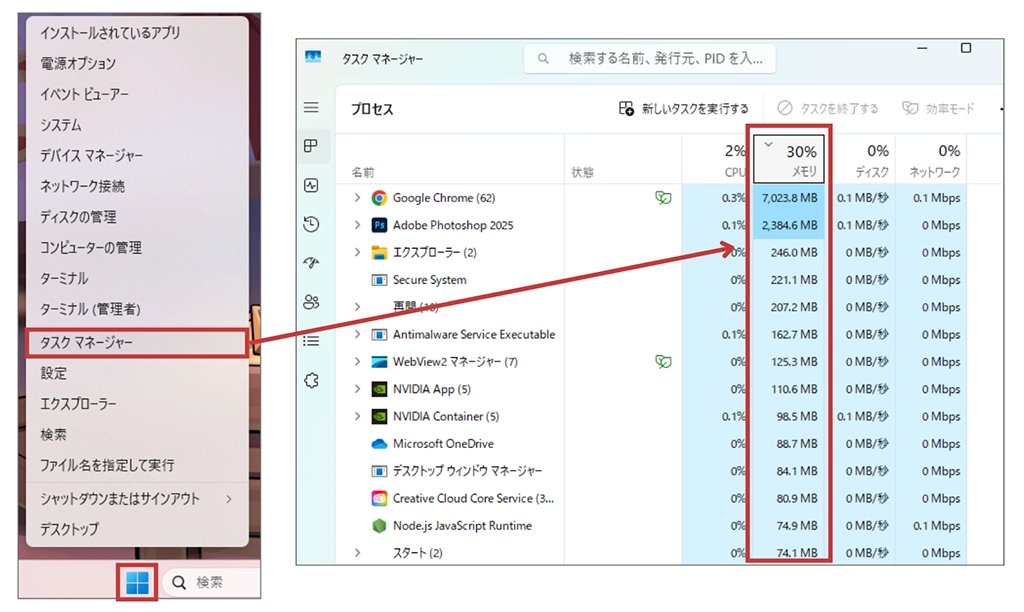This screenshot has width=1024, height=612.
Task: Open the Startup apps sidebar icon
Action: pyautogui.click(x=312, y=263)
